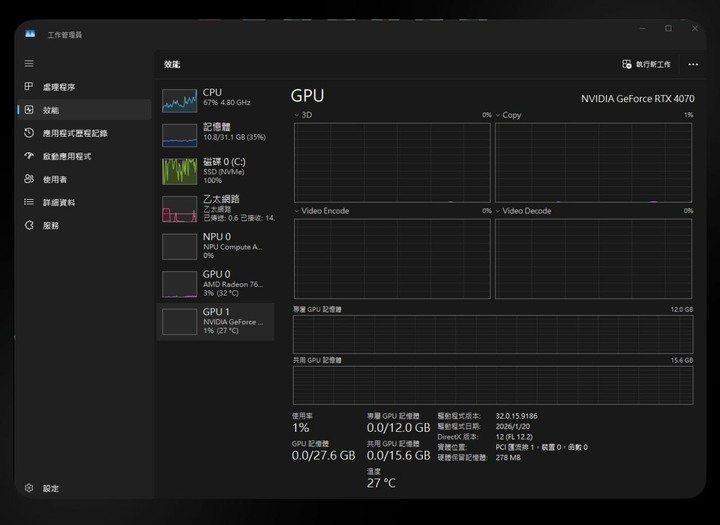Click the Run new task icon
Viewport: 720px width, 525px height.
pos(627,64)
